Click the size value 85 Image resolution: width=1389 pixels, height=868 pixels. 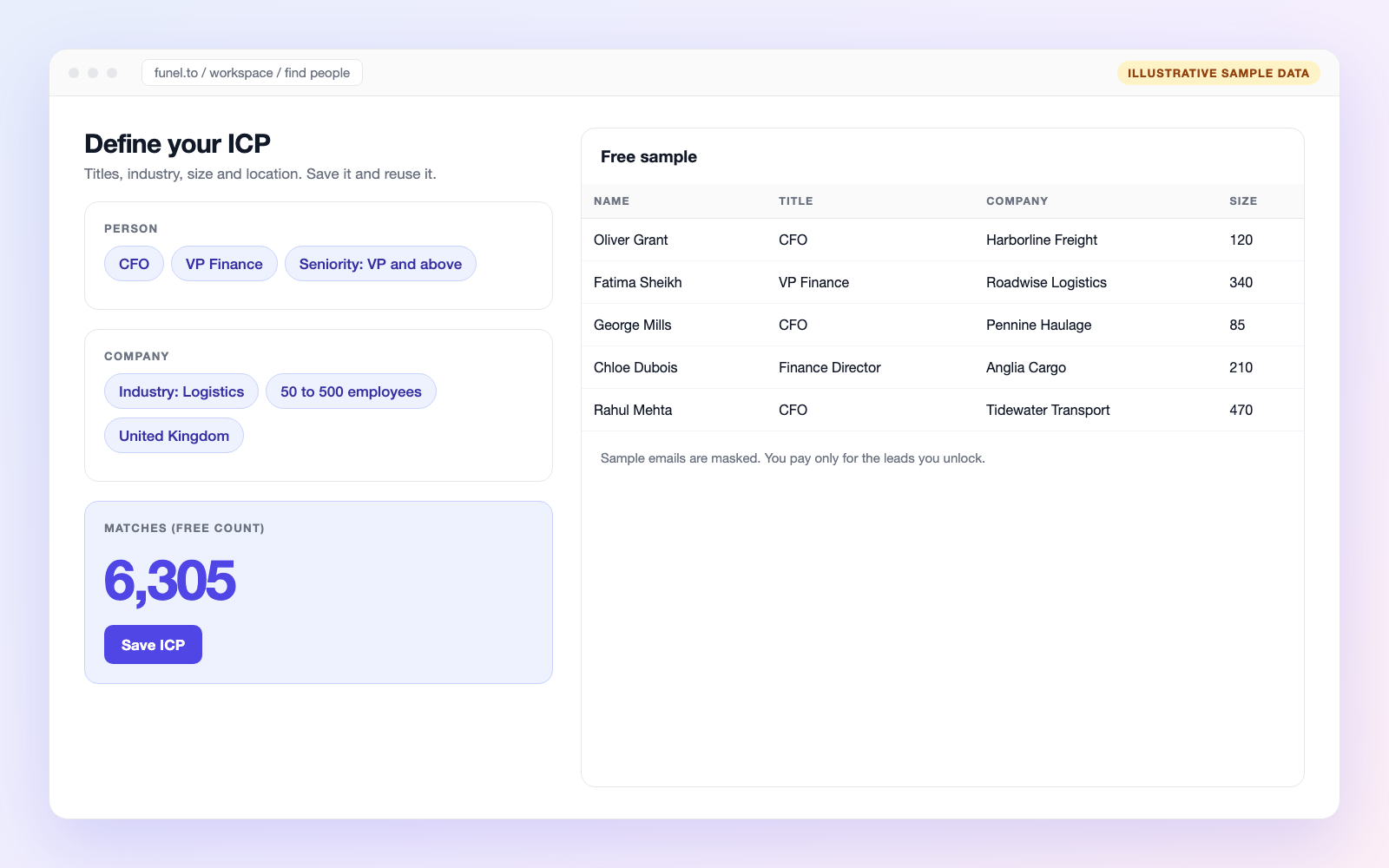pyautogui.click(x=1237, y=325)
